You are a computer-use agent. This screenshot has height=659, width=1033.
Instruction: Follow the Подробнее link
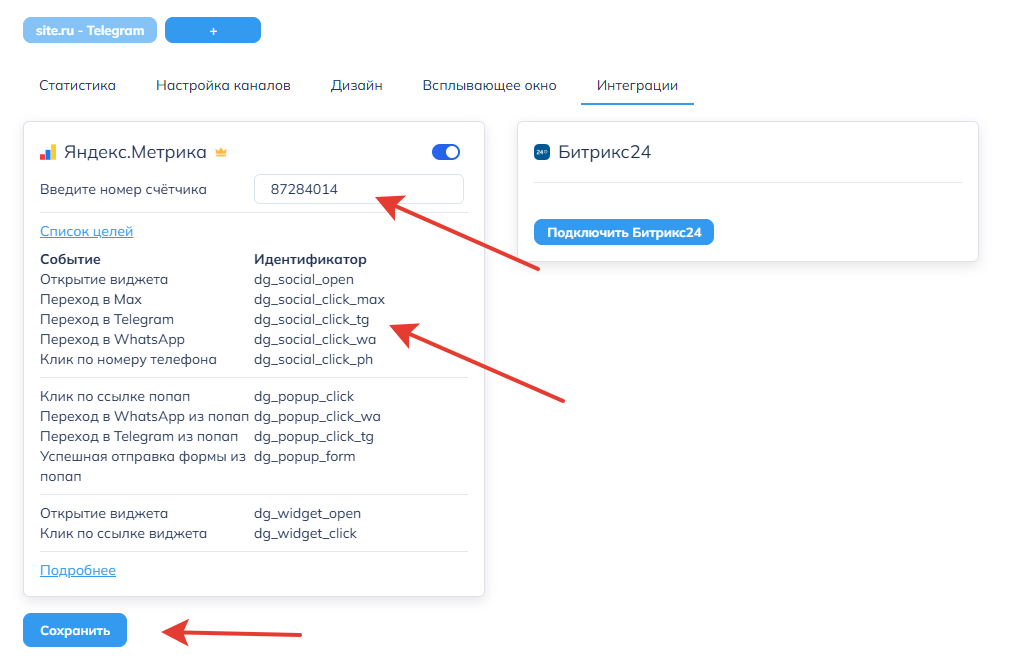click(x=78, y=571)
